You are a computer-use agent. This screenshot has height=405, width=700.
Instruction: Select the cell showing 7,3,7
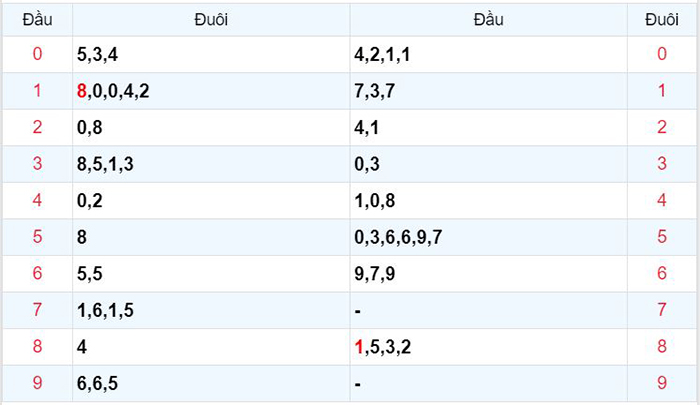click(x=488, y=91)
